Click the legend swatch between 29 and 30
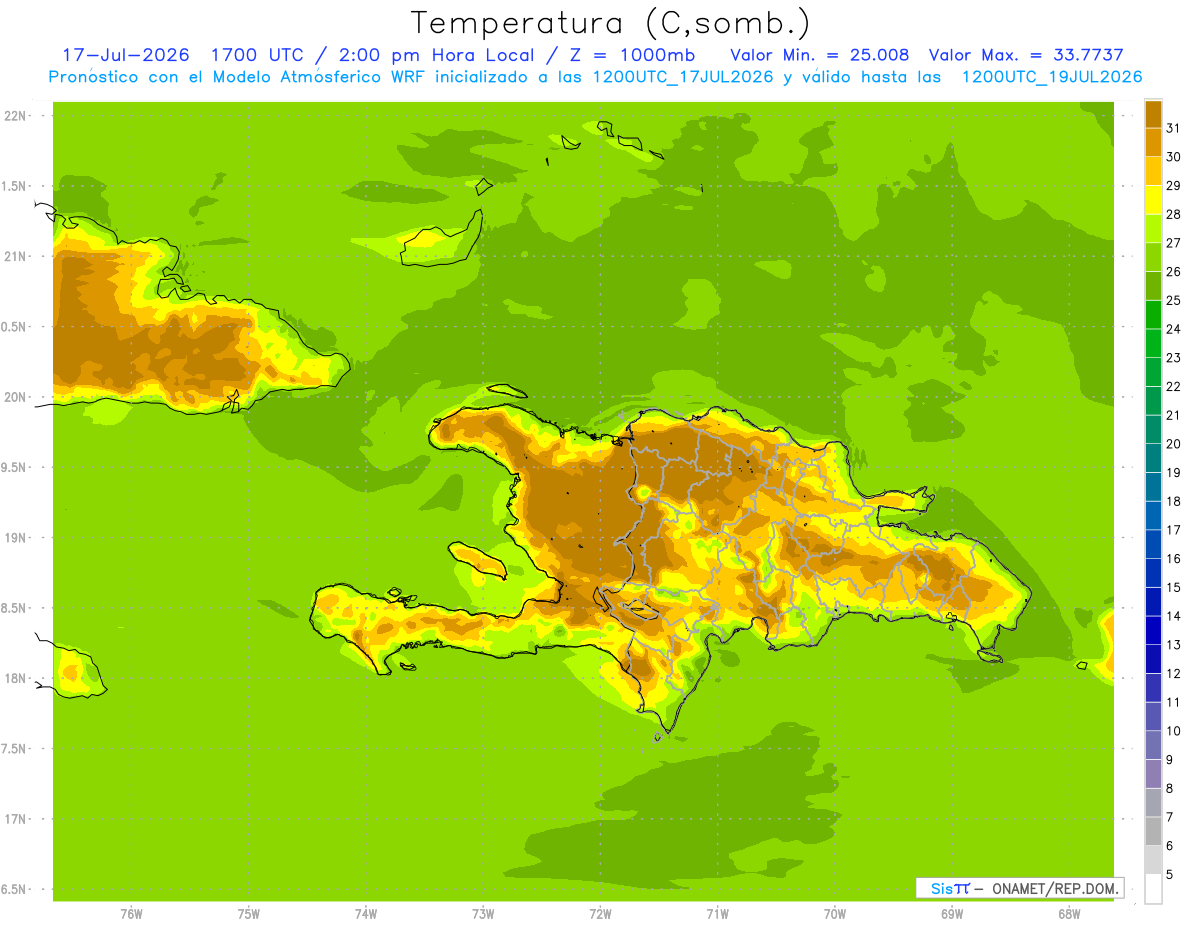The height and width of the screenshot is (927, 1200). (x=1153, y=171)
